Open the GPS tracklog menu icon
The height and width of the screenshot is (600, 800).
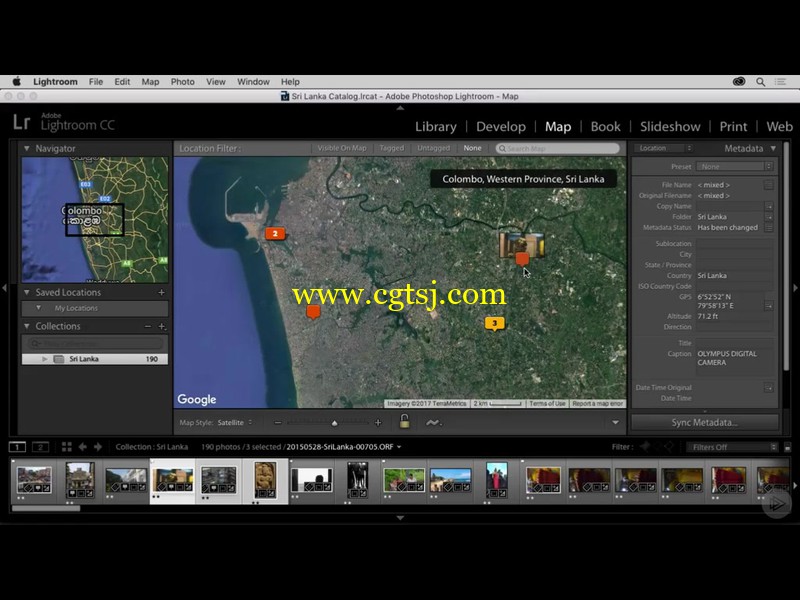(x=434, y=422)
